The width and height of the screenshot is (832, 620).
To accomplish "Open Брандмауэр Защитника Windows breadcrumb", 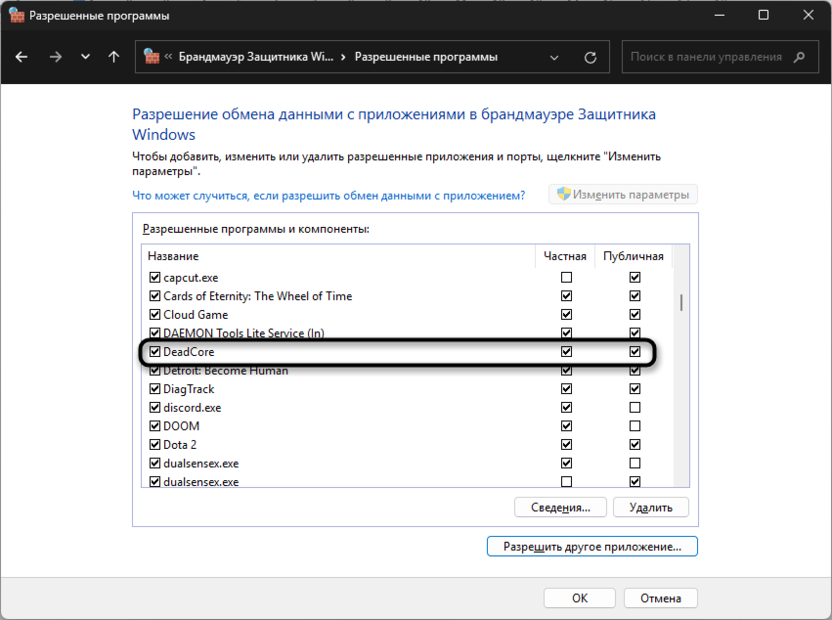I will (255, 57).
